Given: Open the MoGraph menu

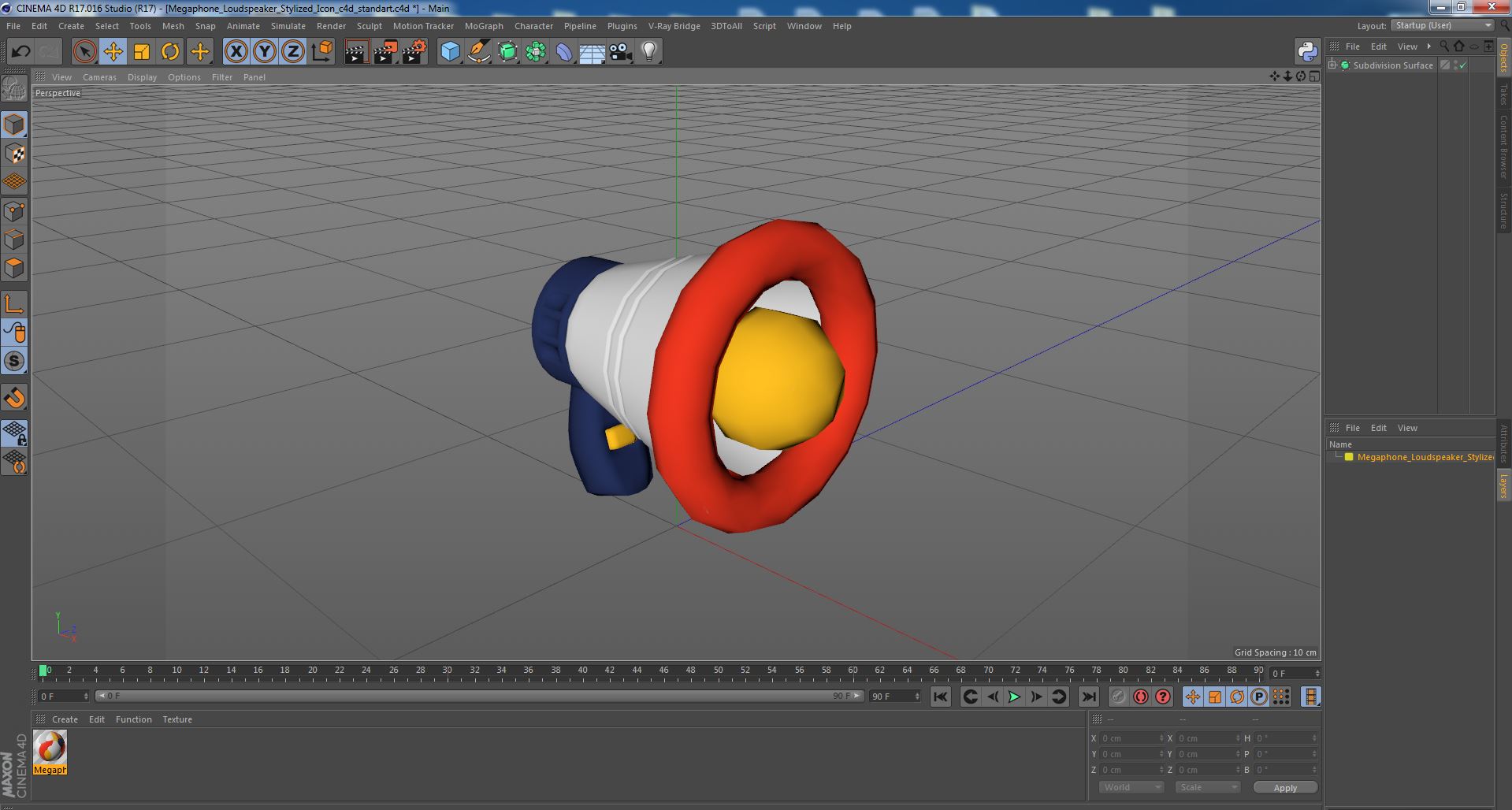Looking at the screenshot, I should click(x=484, y=26).
